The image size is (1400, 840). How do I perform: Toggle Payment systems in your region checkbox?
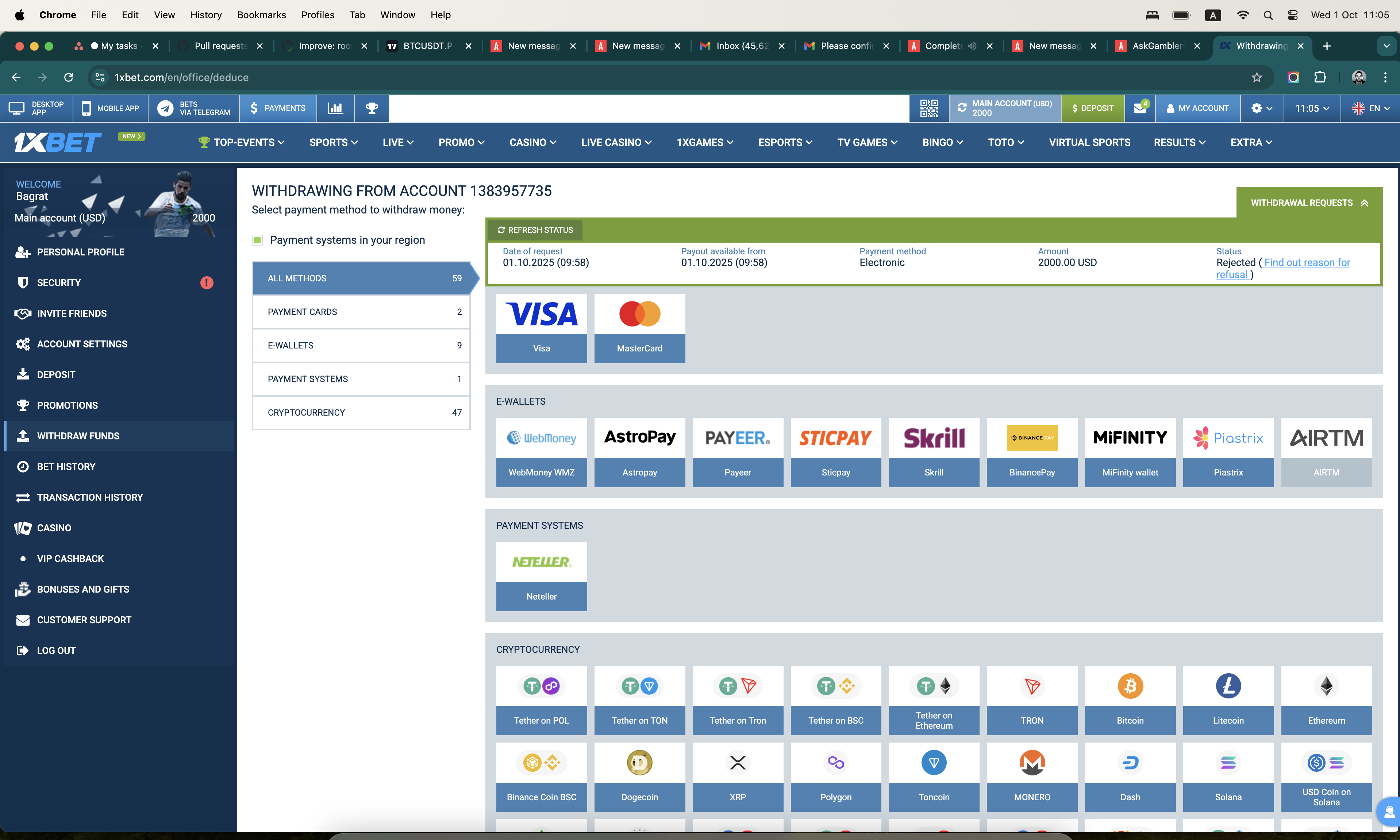coord(258,240)
